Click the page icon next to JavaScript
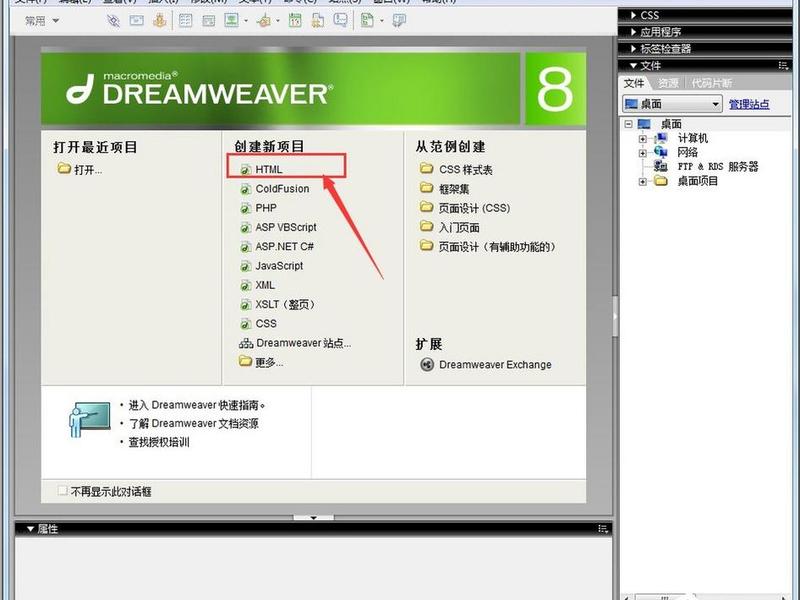 245,266
